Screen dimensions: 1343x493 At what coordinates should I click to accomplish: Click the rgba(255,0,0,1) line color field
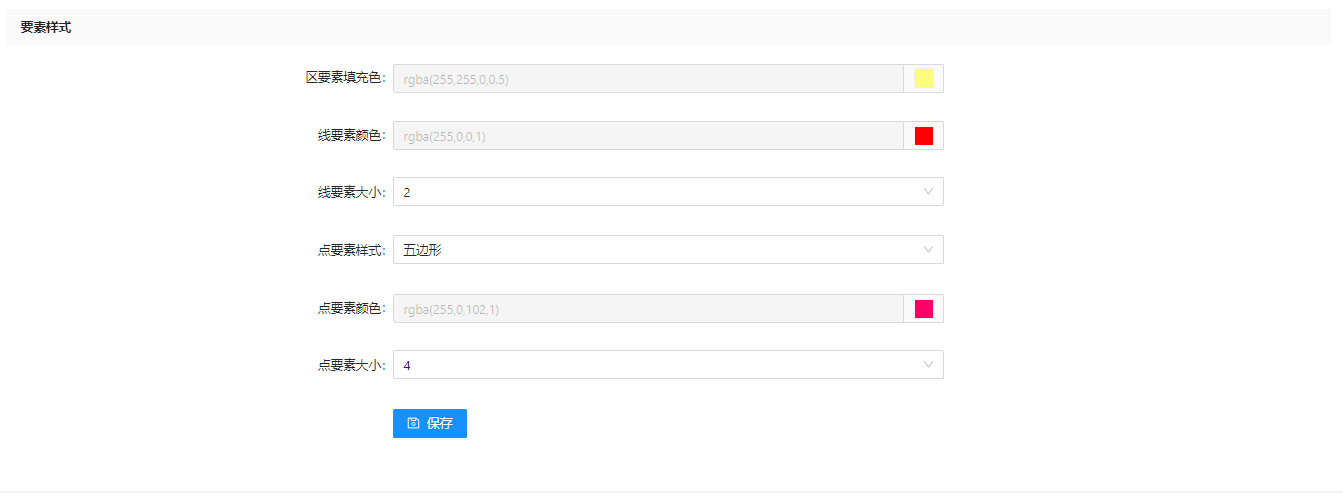(x=648, y=136)
